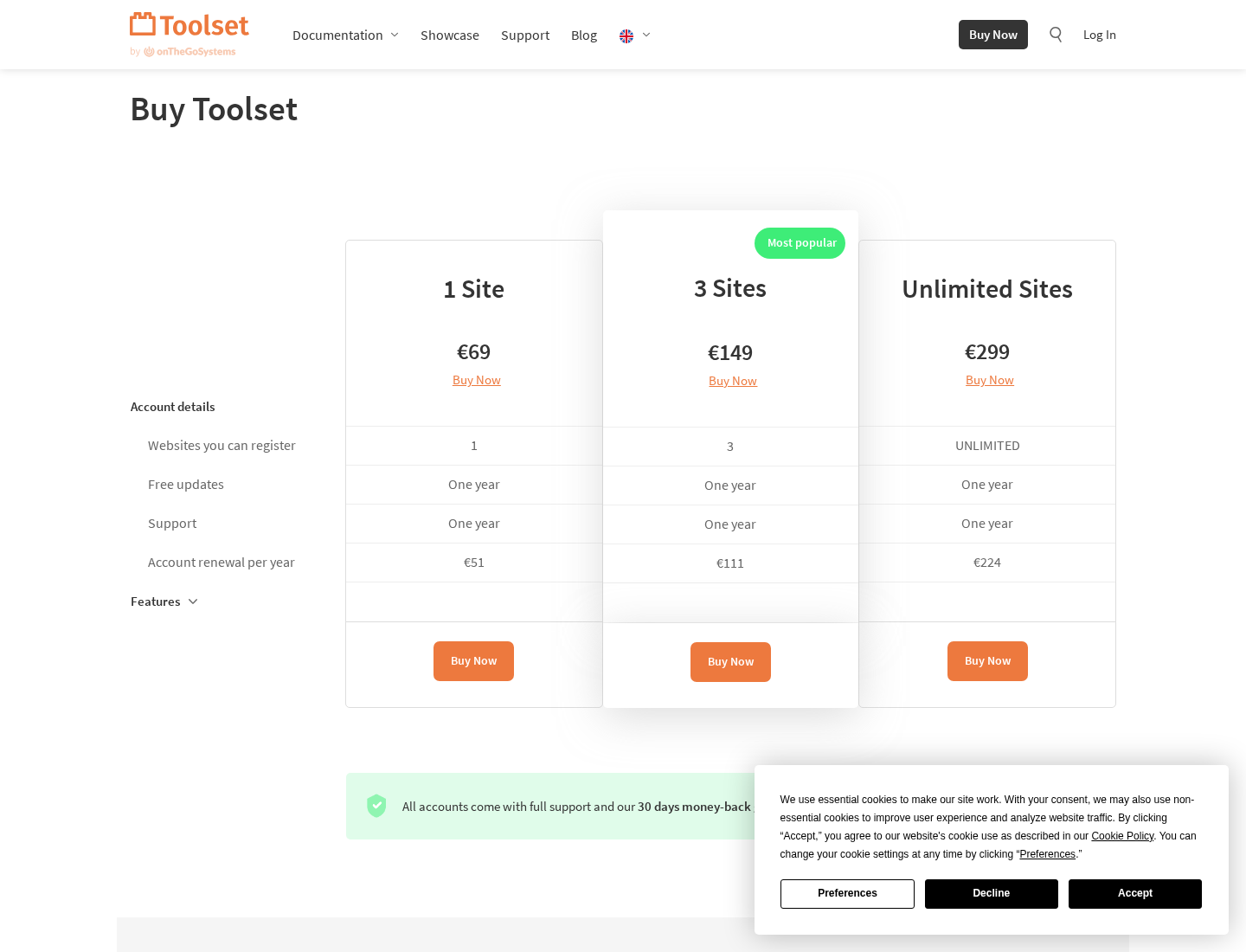Screen dimensions: 1246x952
Task: Click the "30 days money-back" text
Action: [694, 807]
